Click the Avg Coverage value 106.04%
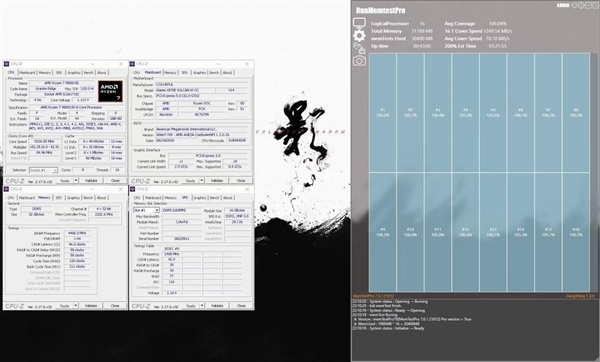The width and height of the screenshot is (600, 362). 497,23
